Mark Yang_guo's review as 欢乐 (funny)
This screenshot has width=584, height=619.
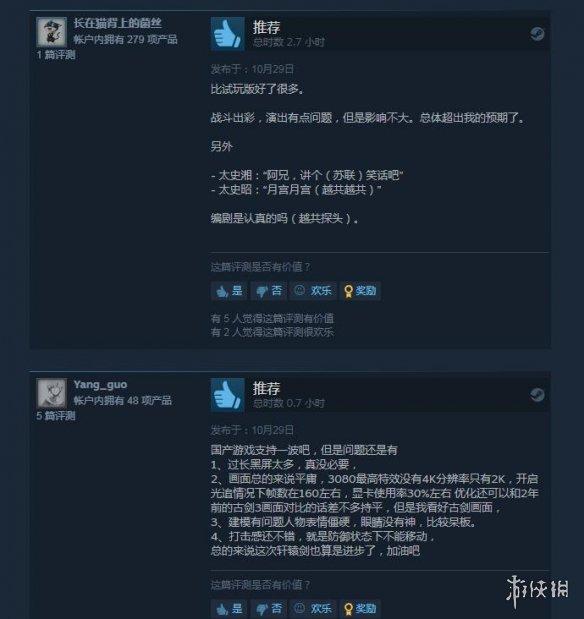point(313,609)
